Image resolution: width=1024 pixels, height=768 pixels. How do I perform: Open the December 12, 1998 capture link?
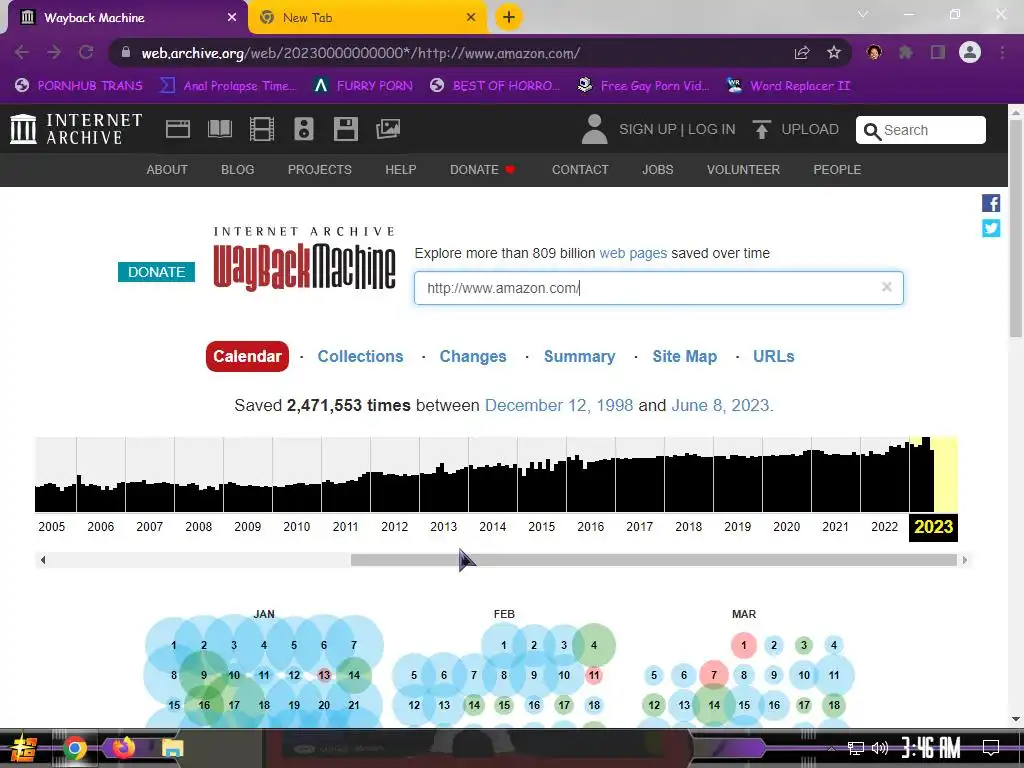coord(558,405)
